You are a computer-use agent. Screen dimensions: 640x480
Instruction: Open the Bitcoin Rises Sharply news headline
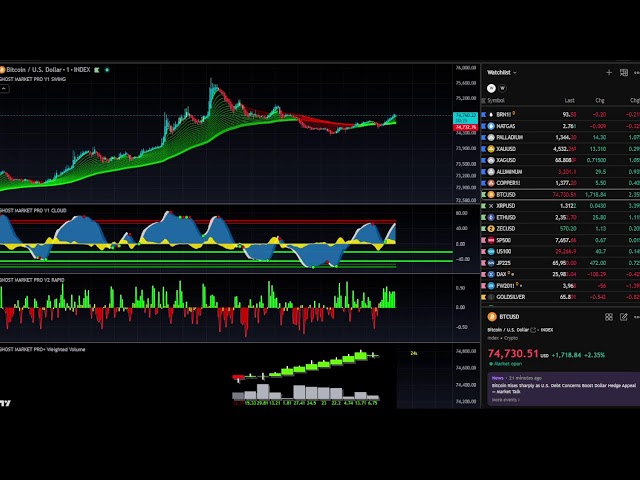click(564, 389)
